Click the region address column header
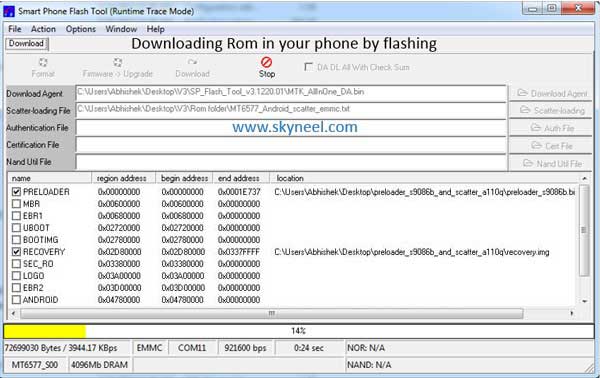 coord(124,178)
